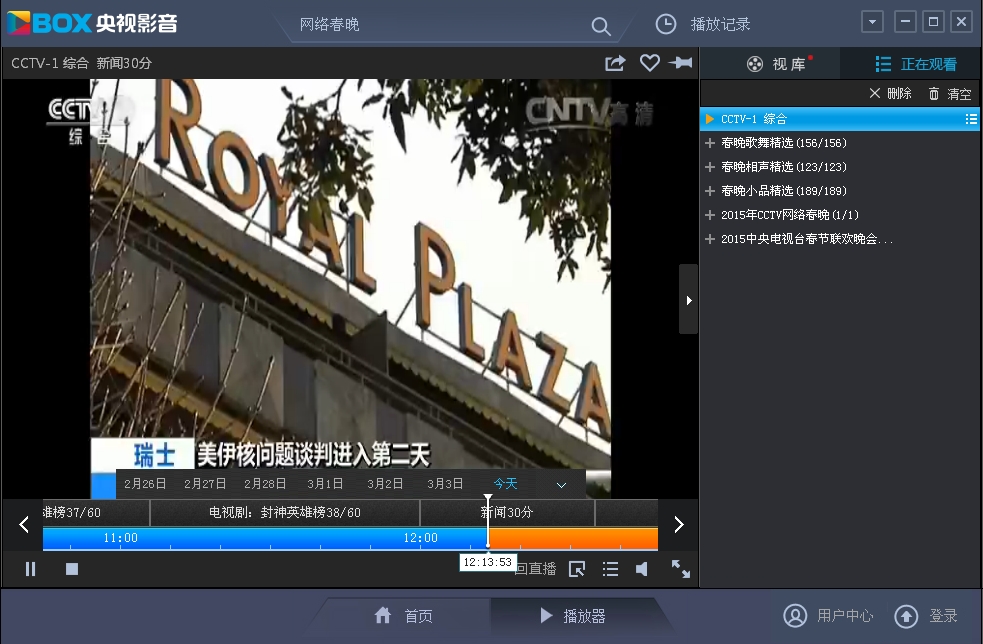The image size is (983, 644).
Task: Pause the live stream
Action: tap(31, 569)
